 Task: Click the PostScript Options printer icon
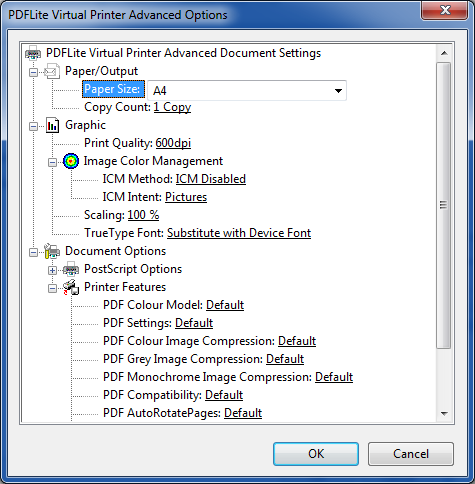point(71,269)
